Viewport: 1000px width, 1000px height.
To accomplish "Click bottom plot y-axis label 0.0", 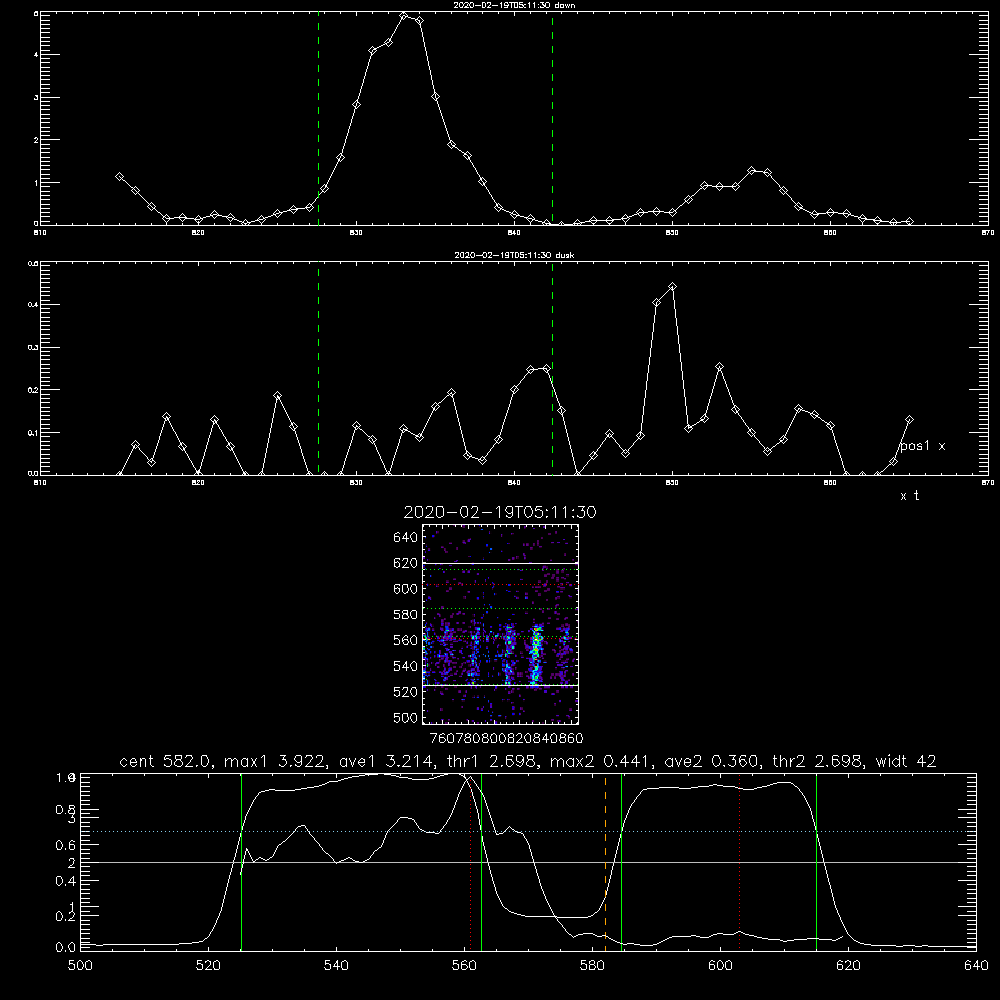I will pyautogui.click(x=65, y=948).
